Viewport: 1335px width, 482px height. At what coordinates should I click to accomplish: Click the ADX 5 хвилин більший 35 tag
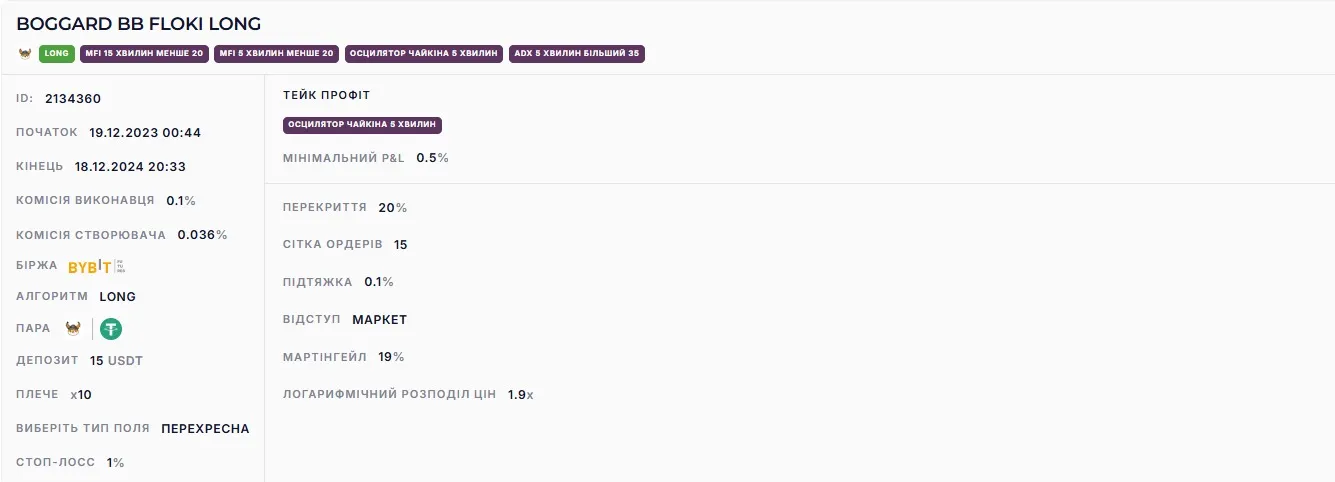576,54
